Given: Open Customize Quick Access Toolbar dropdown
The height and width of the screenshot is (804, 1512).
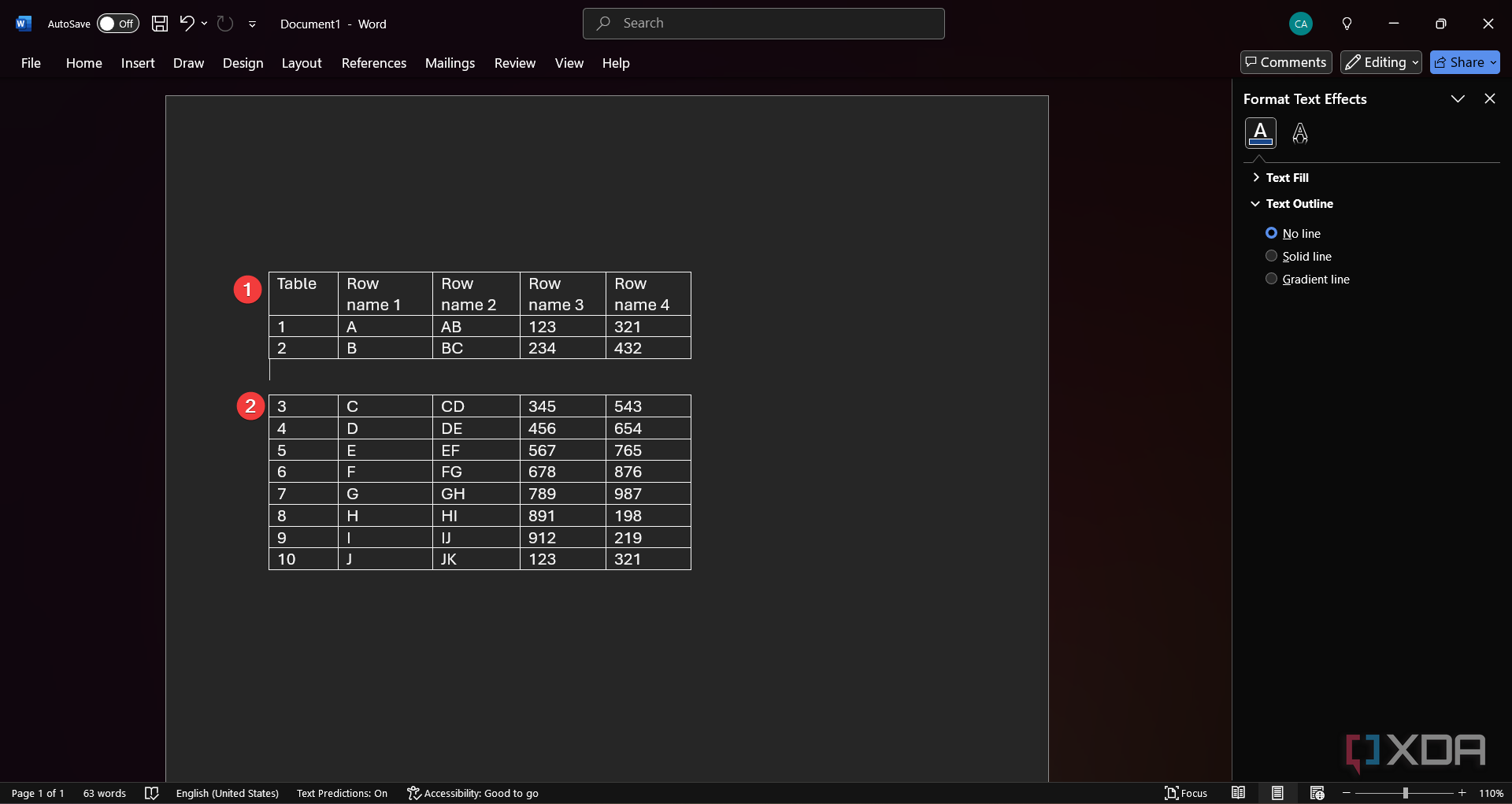Looking at the screenshot, I should (x=252, y=24).
